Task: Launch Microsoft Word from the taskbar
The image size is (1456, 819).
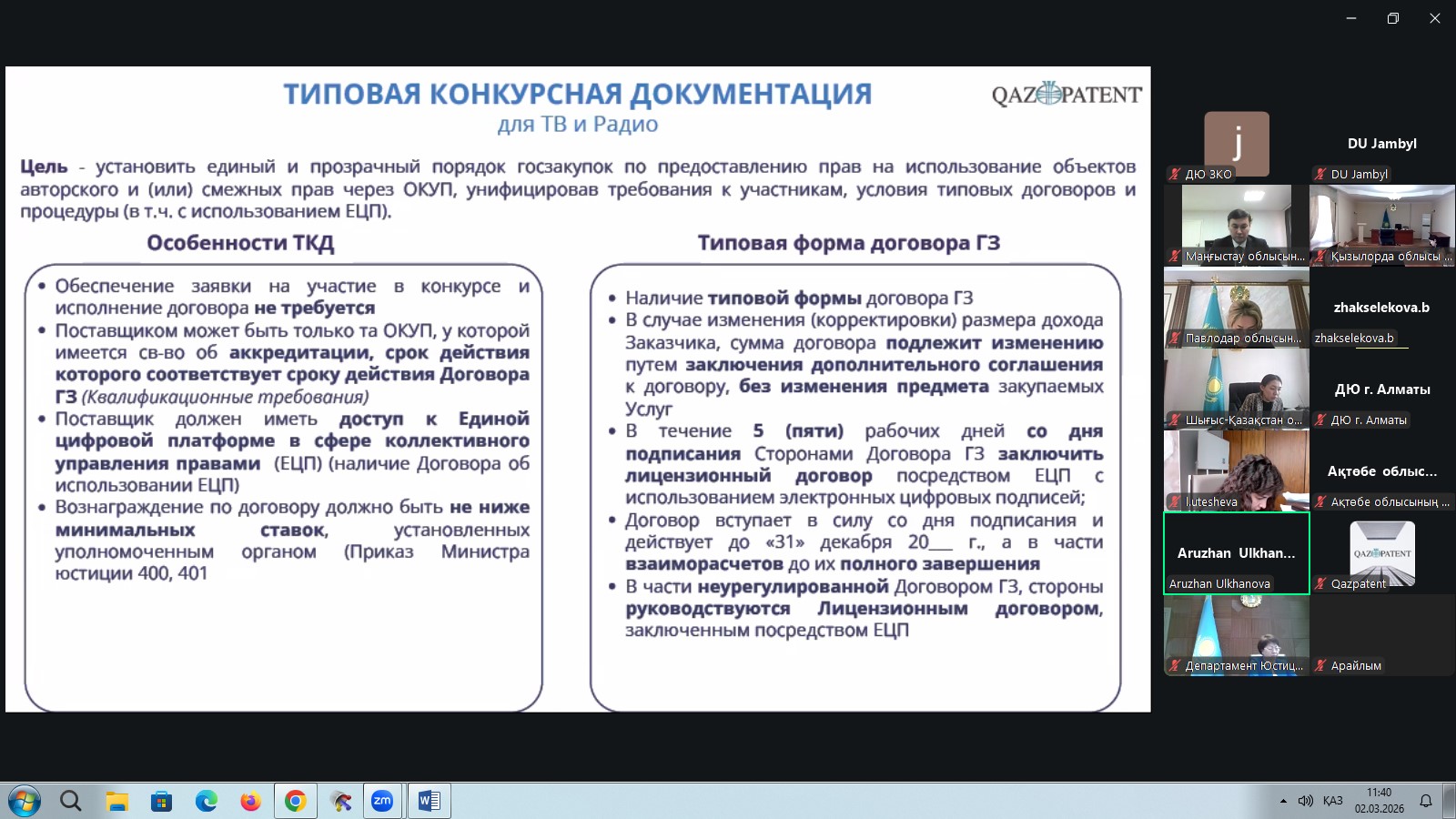Action: pos(428,802)
